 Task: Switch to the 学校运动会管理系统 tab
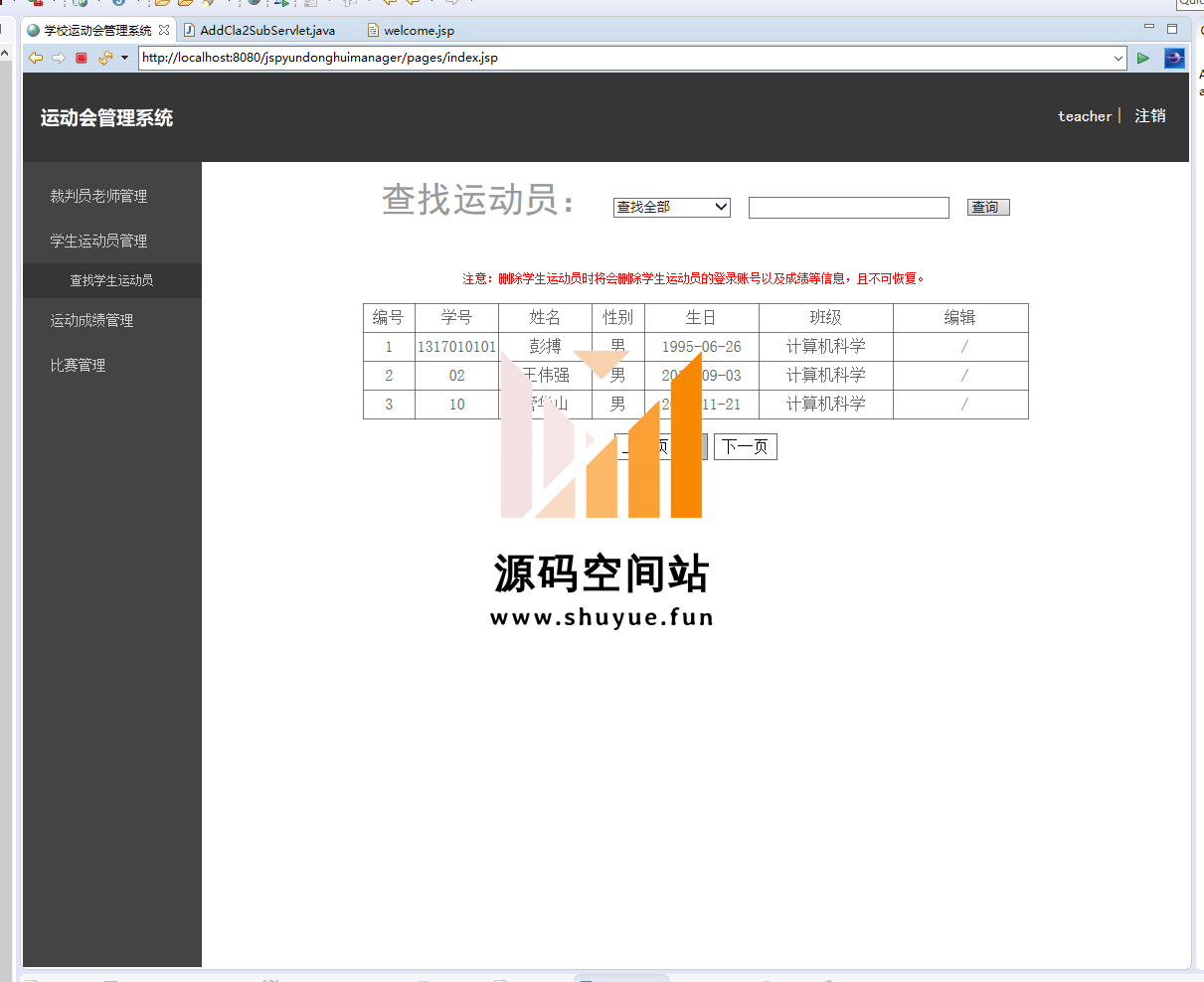point(97,31)
